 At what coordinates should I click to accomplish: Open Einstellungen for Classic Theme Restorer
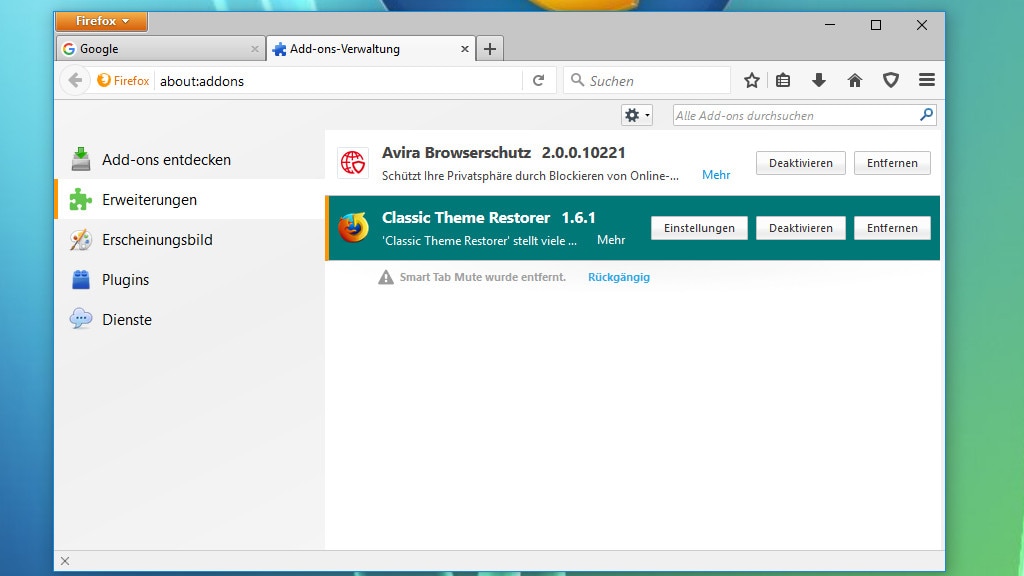[x=699, y=227]
